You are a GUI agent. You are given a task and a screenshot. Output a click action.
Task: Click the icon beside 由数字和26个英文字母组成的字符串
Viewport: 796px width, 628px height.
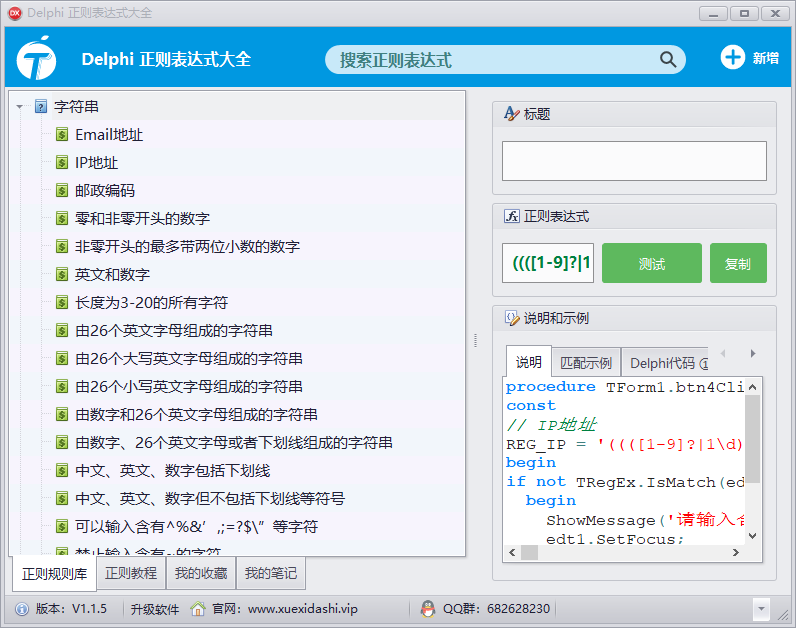62,414
